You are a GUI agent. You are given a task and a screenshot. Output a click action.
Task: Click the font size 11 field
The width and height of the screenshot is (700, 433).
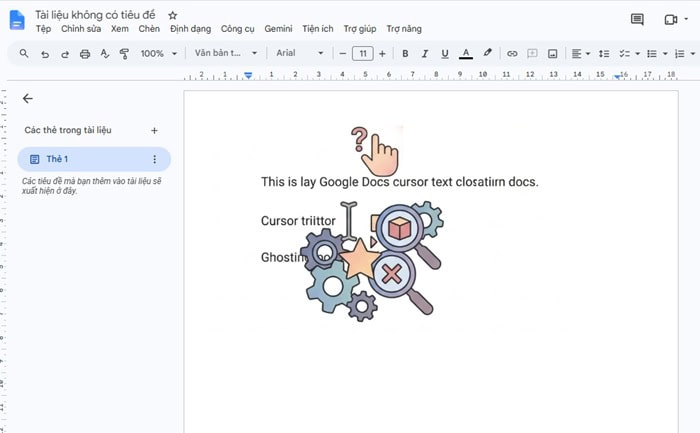click(x=363, y=54)
